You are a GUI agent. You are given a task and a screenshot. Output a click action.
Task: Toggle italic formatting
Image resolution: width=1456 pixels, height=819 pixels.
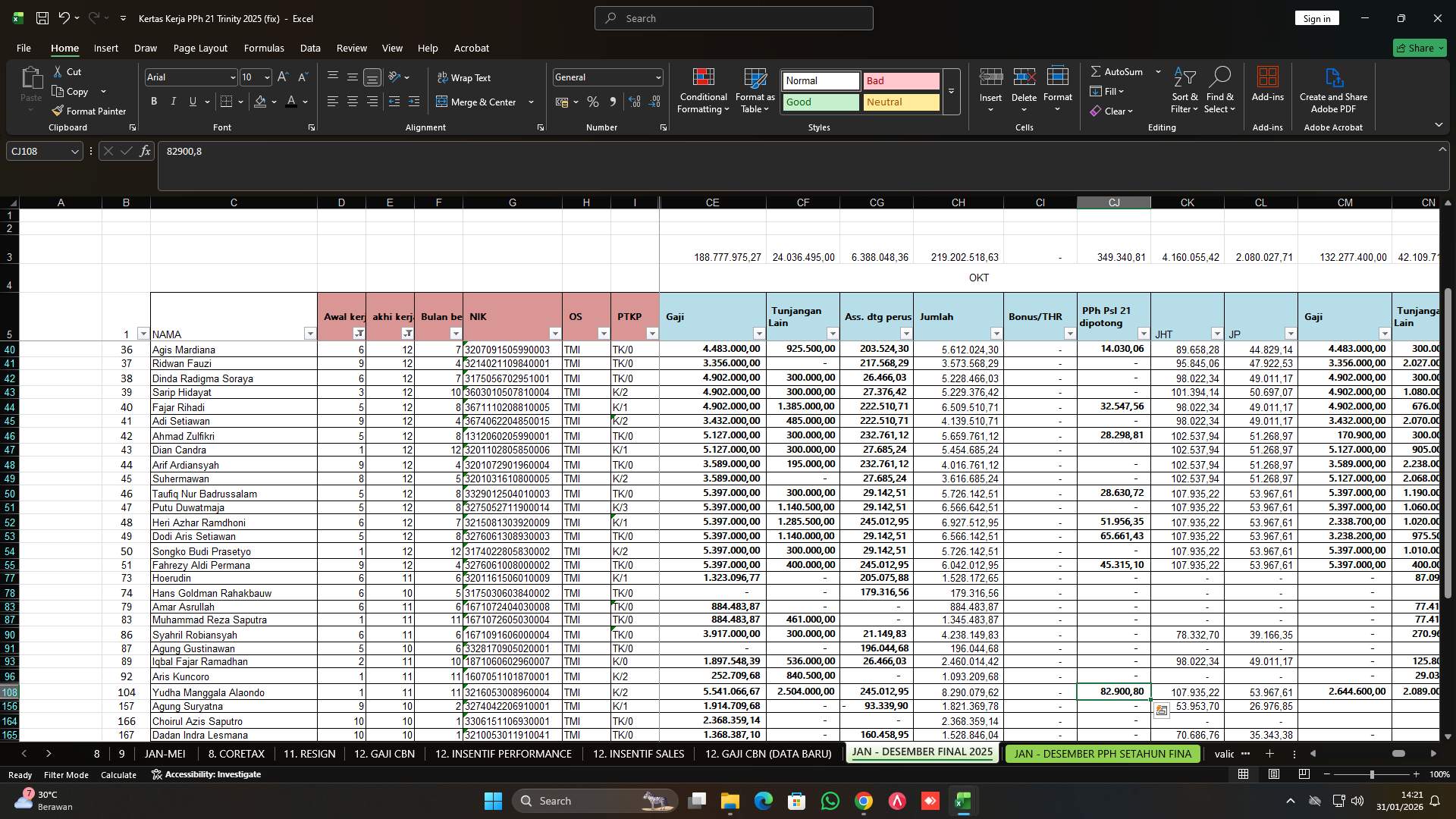click(x=173, y=101)
